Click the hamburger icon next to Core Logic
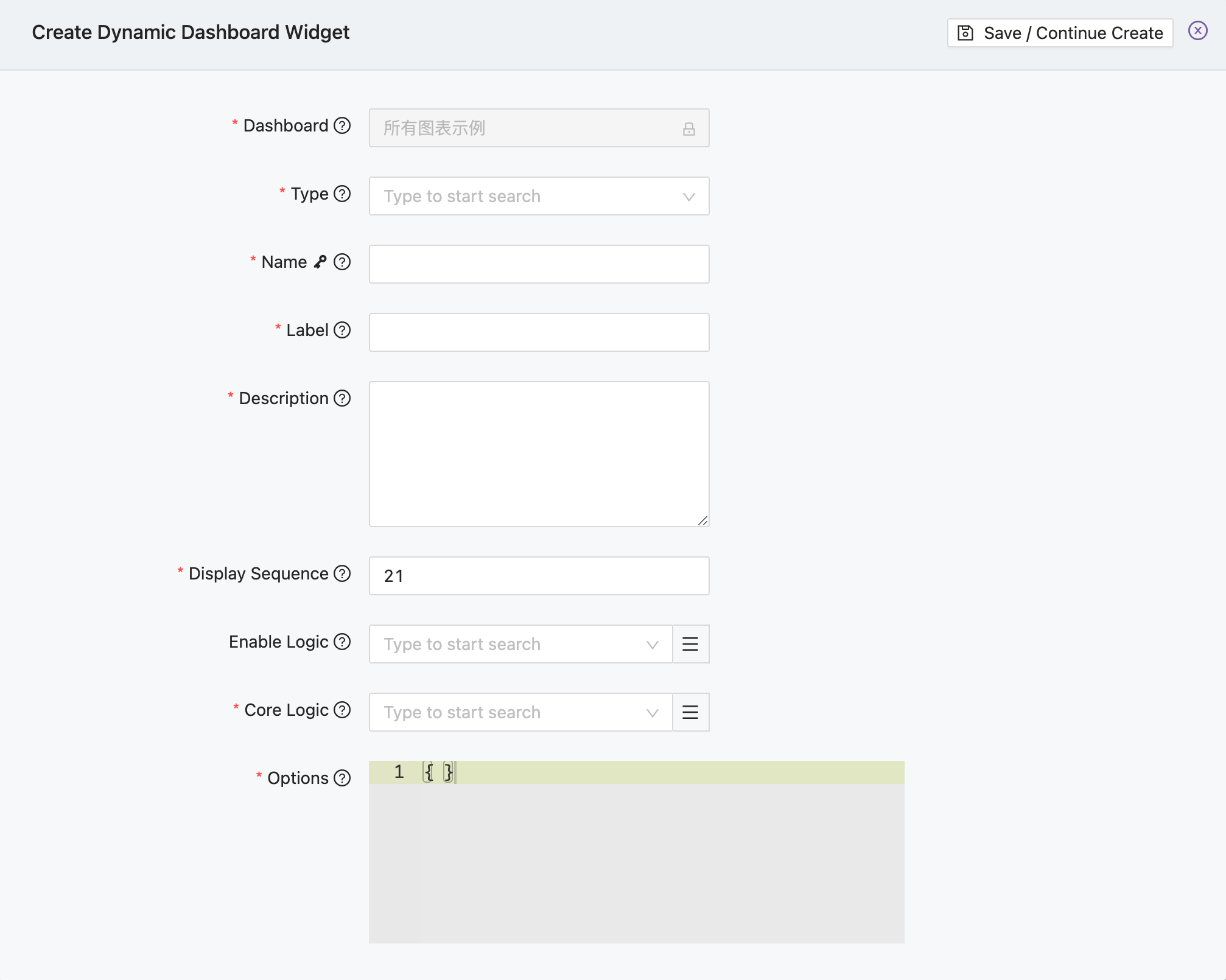1226x980 pixels. (690, 712)
